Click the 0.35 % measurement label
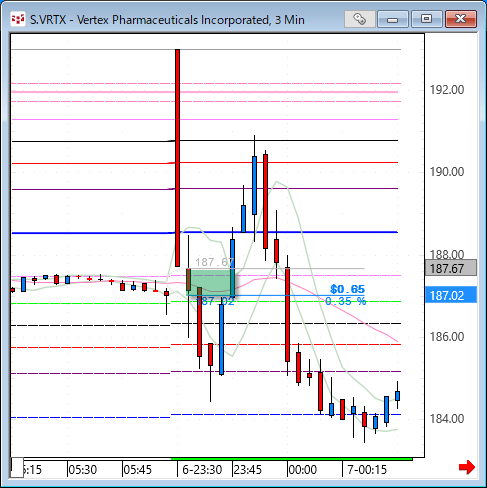Screen dimensions: 487x488 tap(346, 301)
